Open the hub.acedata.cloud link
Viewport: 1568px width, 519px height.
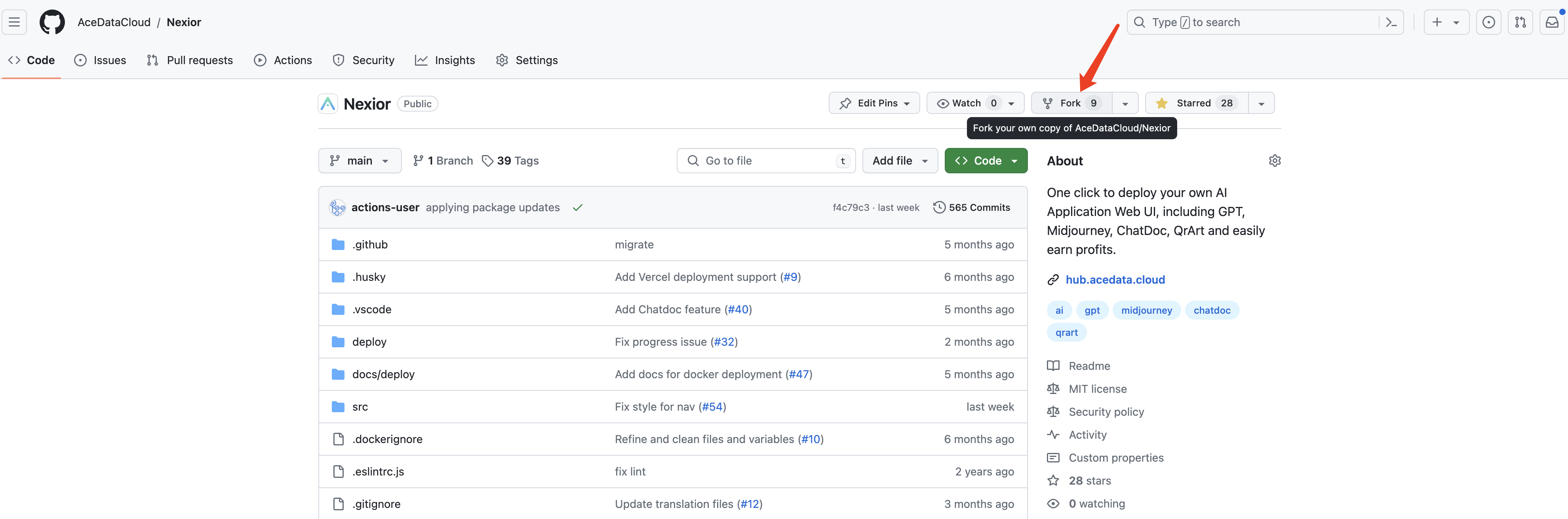pyautogui.click(x=1115, y=280)
